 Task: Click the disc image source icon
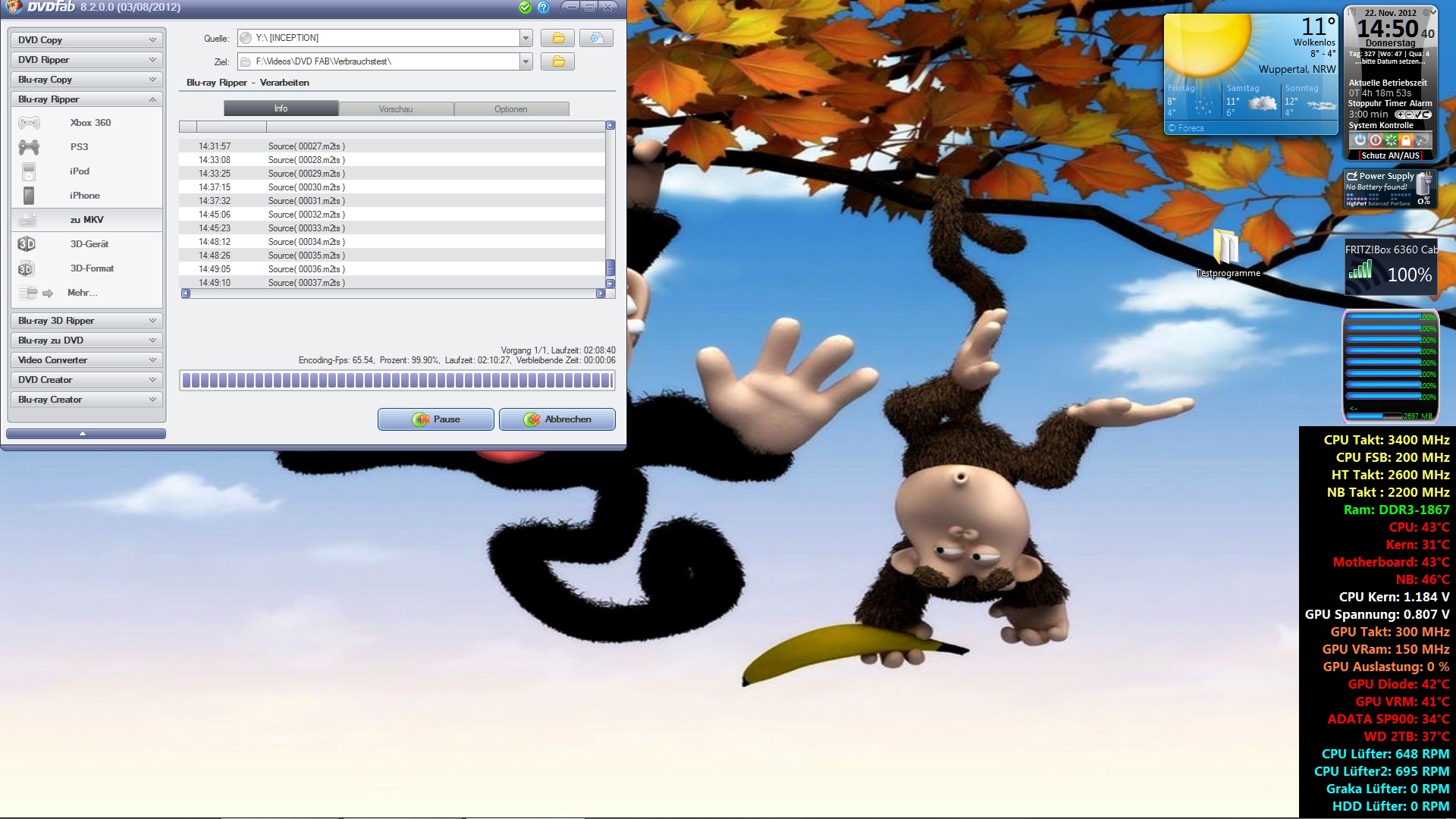(597, 38)
